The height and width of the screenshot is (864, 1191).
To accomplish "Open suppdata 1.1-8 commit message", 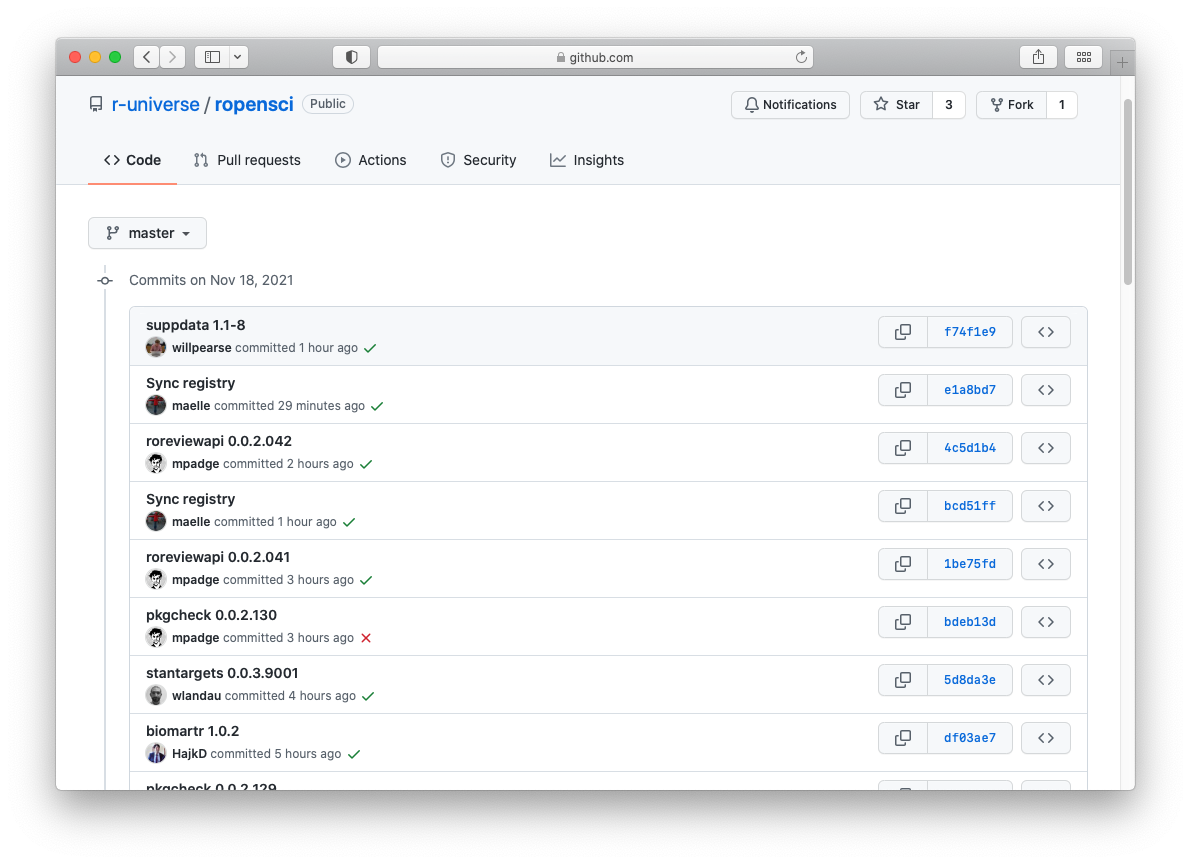I will [x=195, y=325].
